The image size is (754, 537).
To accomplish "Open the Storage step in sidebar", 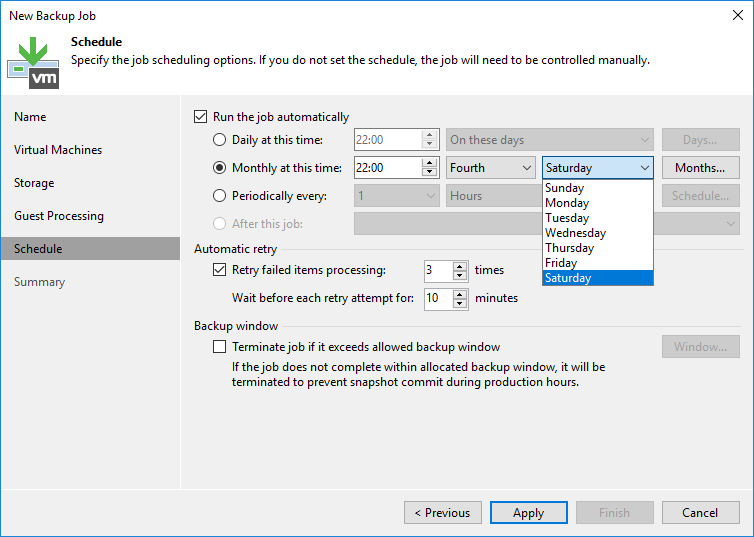I will [x=35, y=183].
